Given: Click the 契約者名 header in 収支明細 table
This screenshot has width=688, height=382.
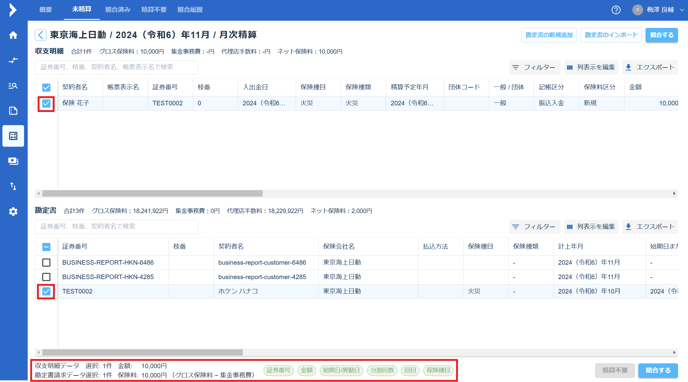Looking at the screenshot, I should [75, 87].
